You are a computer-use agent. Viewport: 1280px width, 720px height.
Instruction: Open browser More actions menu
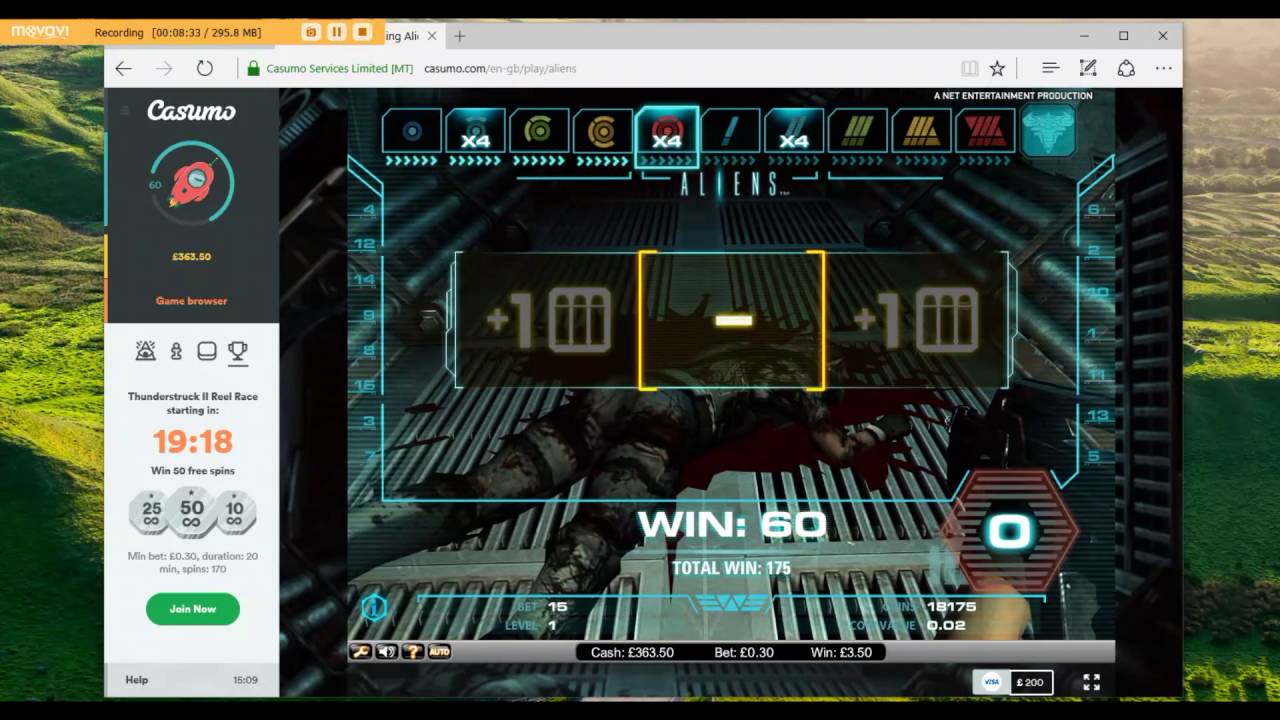[x=1163, y=68]
